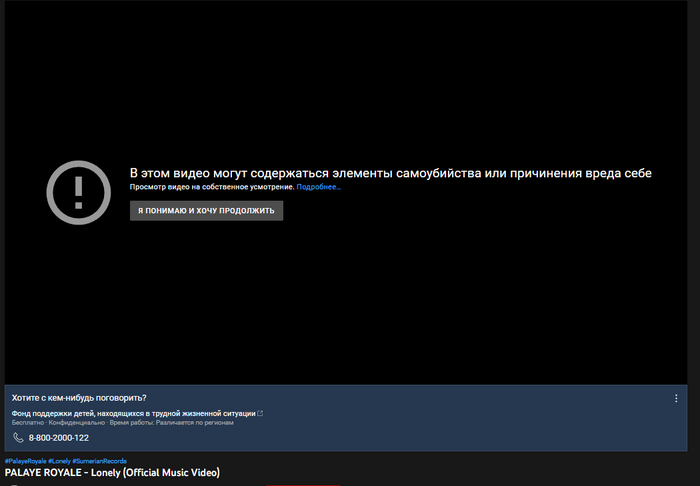Open the #PalayeRoyale hashtag
The width and height of the screenshot is (700, 486).
(25, 461)
